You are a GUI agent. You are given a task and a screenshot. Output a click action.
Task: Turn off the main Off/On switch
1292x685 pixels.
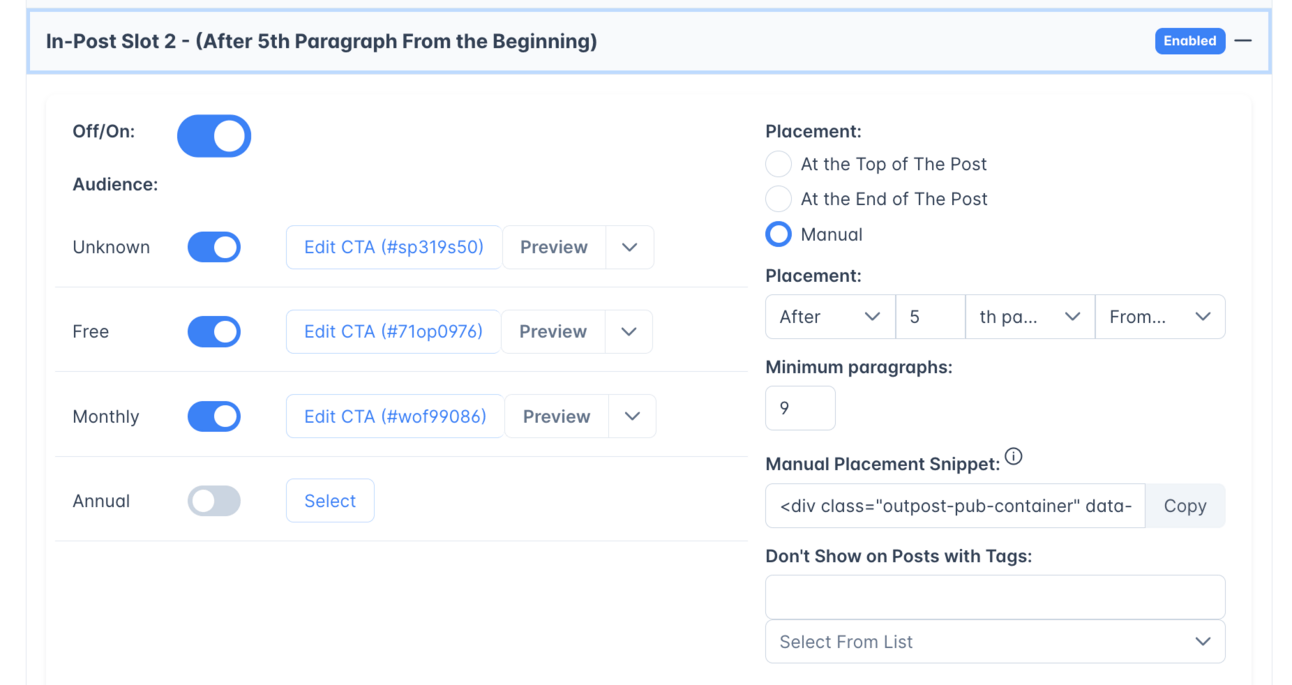click(x=214, y=136)
